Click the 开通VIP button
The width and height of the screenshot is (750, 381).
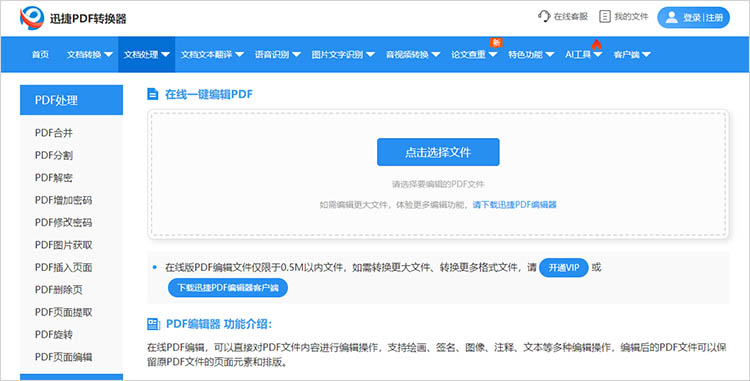pyautogui.click(x=563, y=268)
